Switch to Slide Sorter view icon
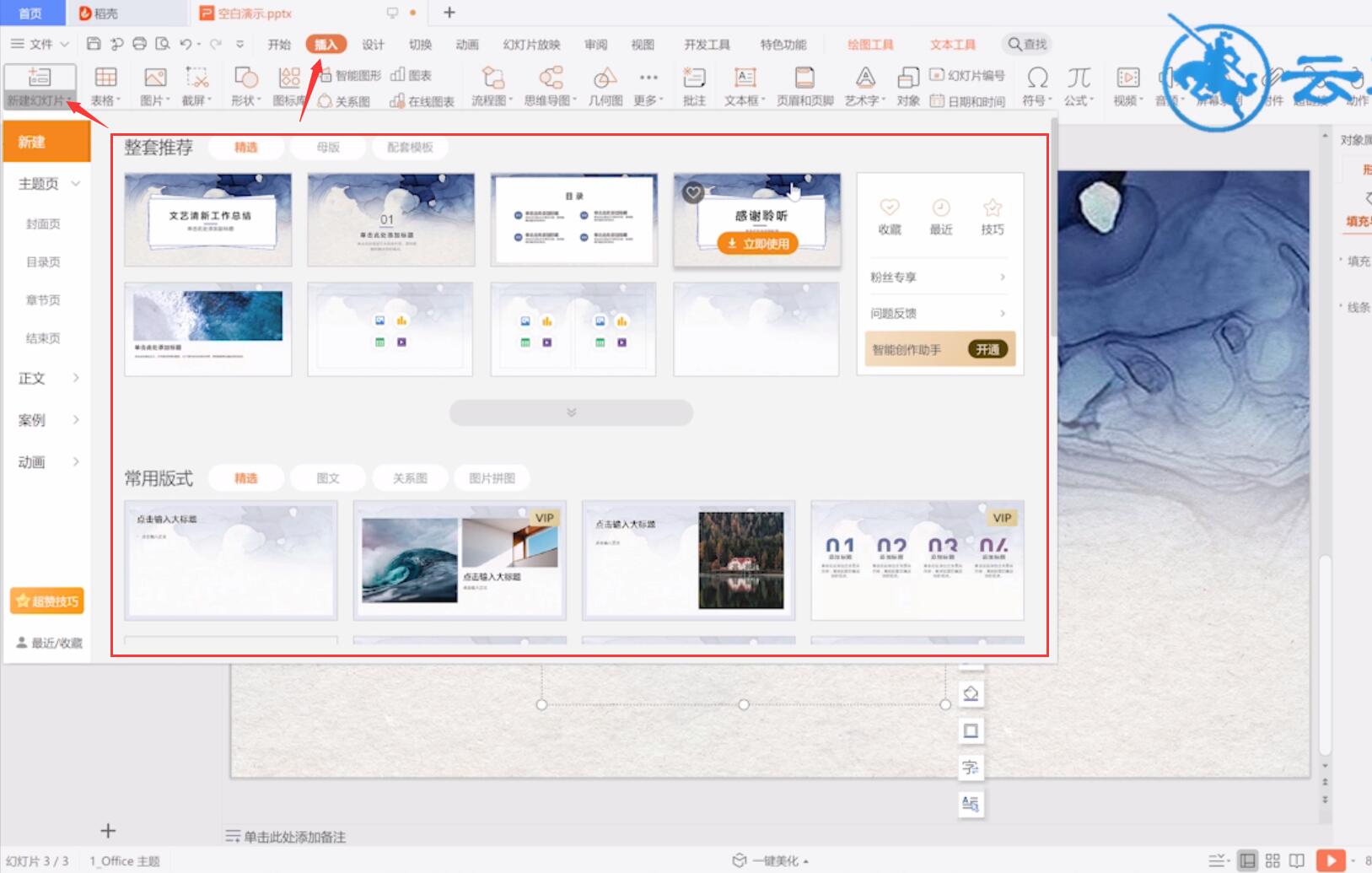This screenshot has width=1372, height=873. point(1272,860)
